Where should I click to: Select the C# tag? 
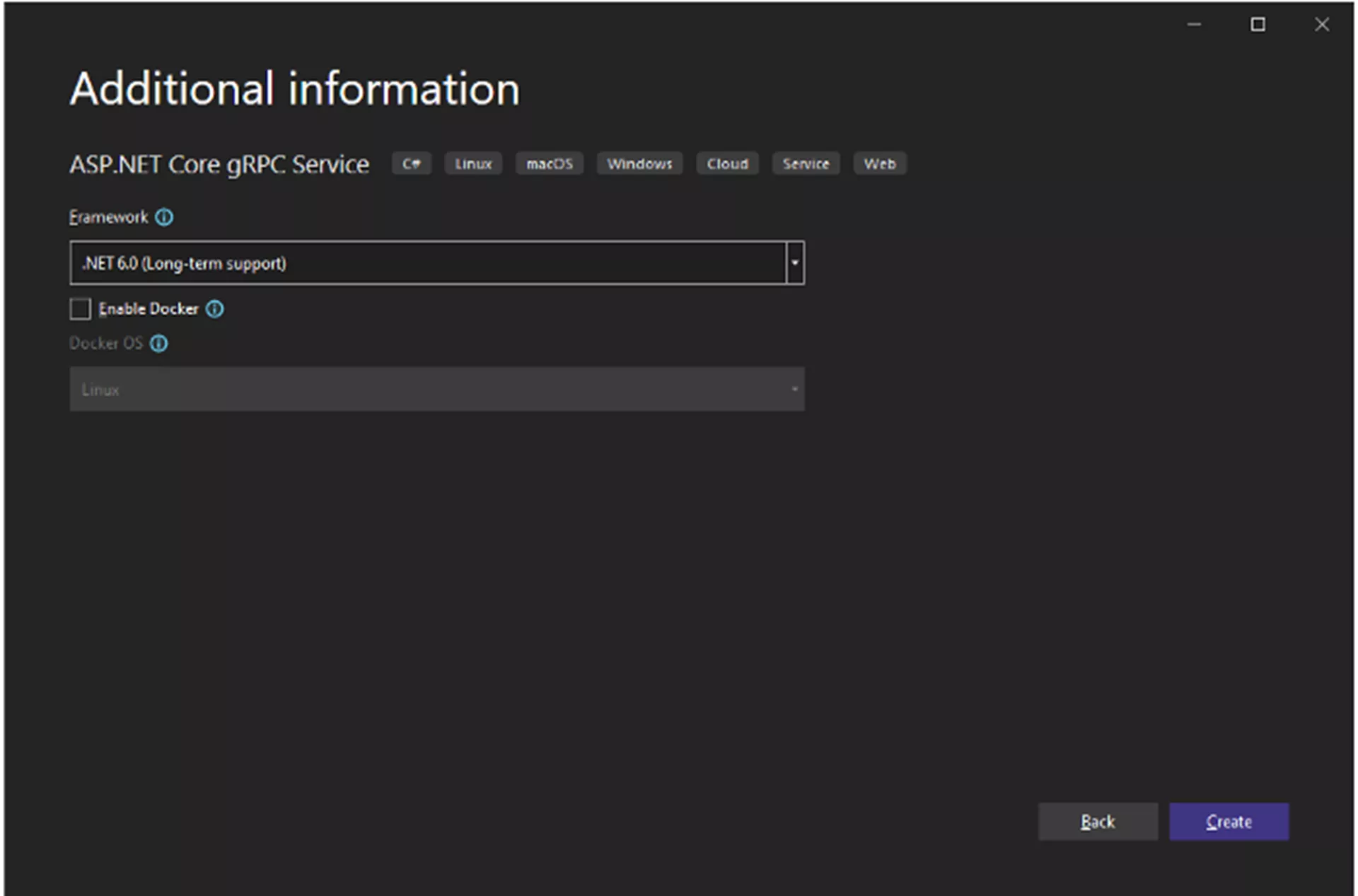412,163
